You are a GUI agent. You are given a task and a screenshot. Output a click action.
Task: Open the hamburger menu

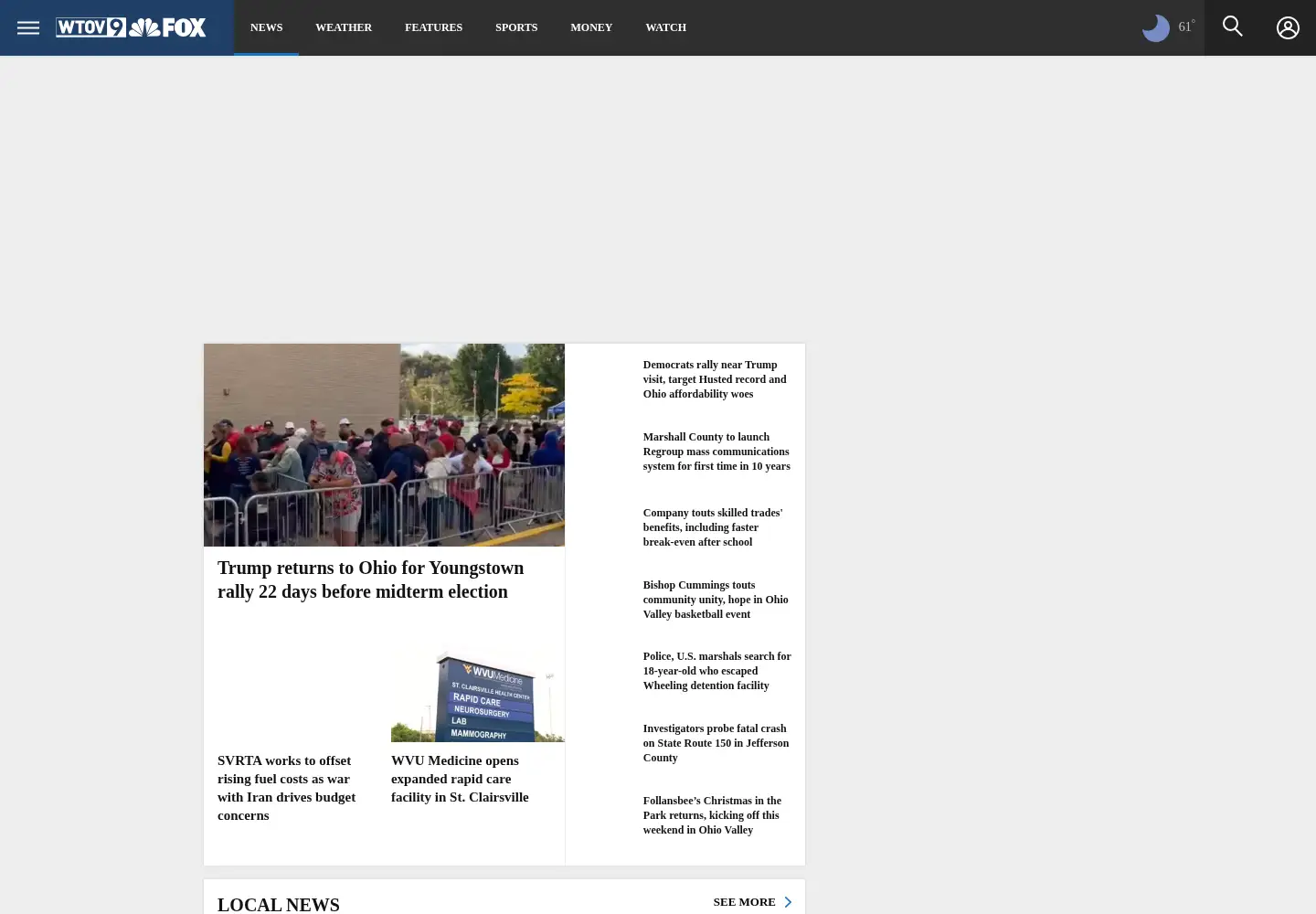[28, 27]
